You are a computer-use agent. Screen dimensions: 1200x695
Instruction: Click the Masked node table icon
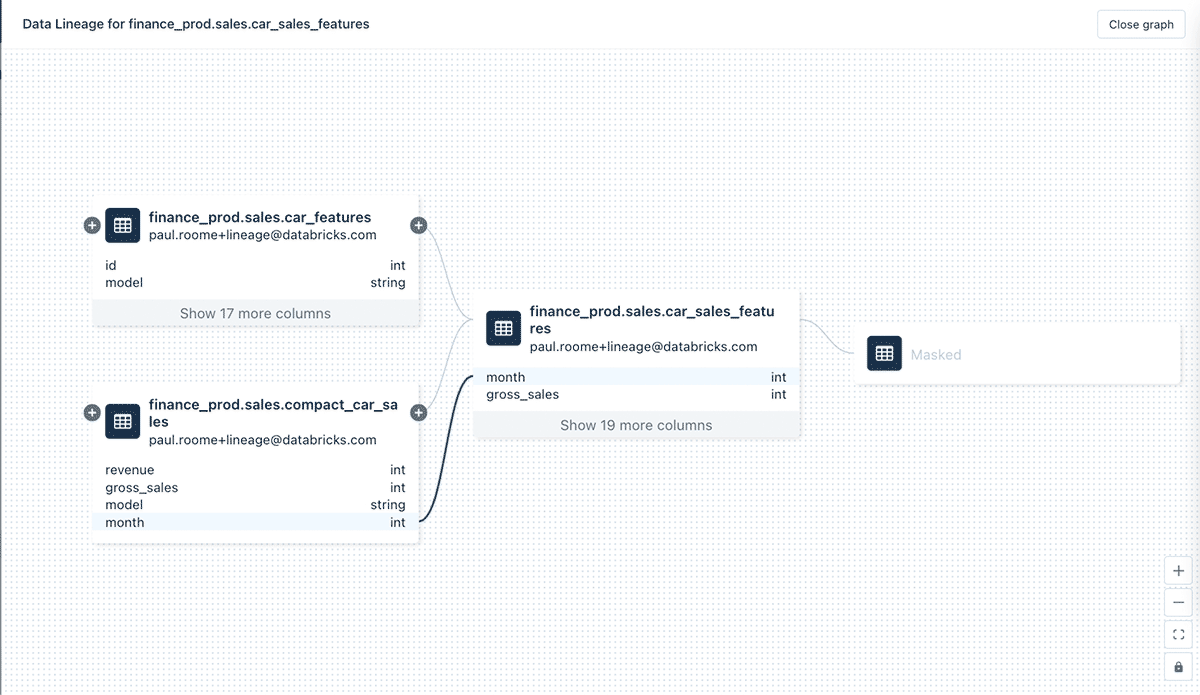pyautogui.click(x=884, y=354)
